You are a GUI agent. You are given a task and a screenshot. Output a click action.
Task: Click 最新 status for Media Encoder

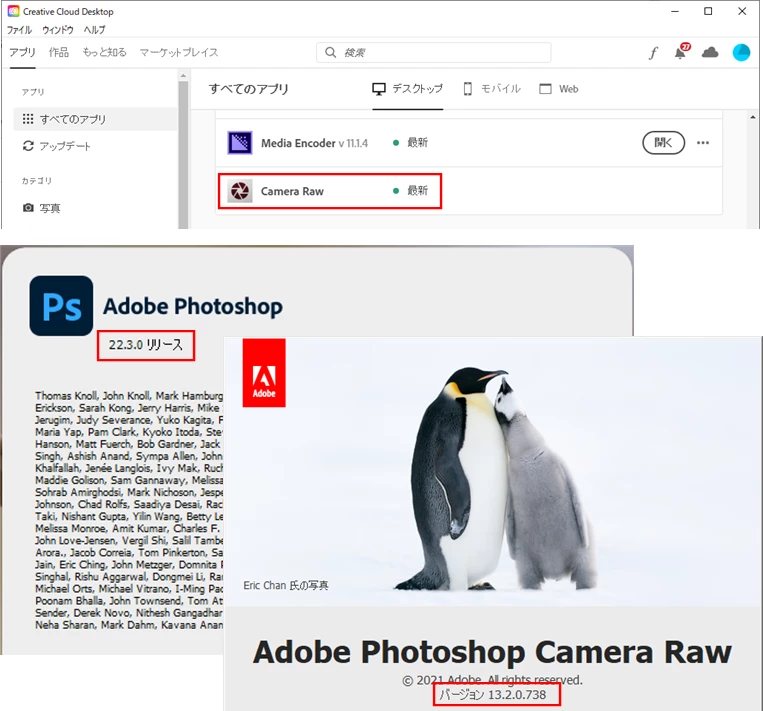pos(411,142)
